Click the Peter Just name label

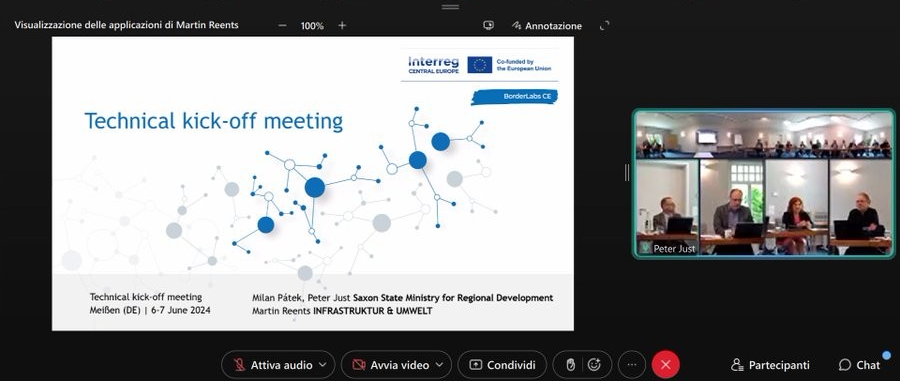(x=674, y=249)
